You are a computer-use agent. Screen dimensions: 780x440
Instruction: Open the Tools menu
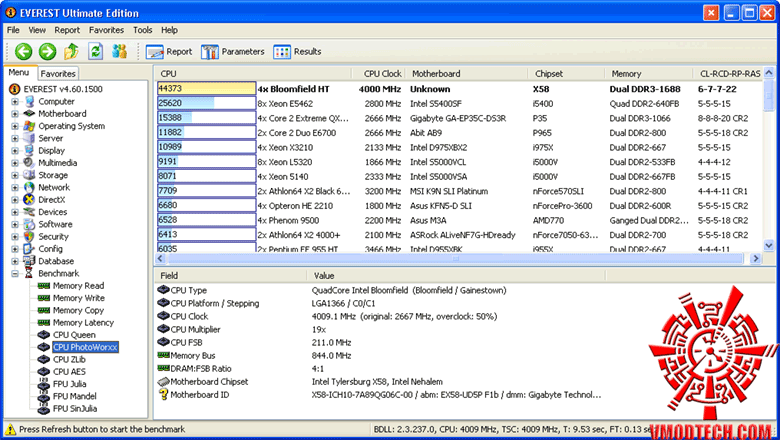point(143,30)
